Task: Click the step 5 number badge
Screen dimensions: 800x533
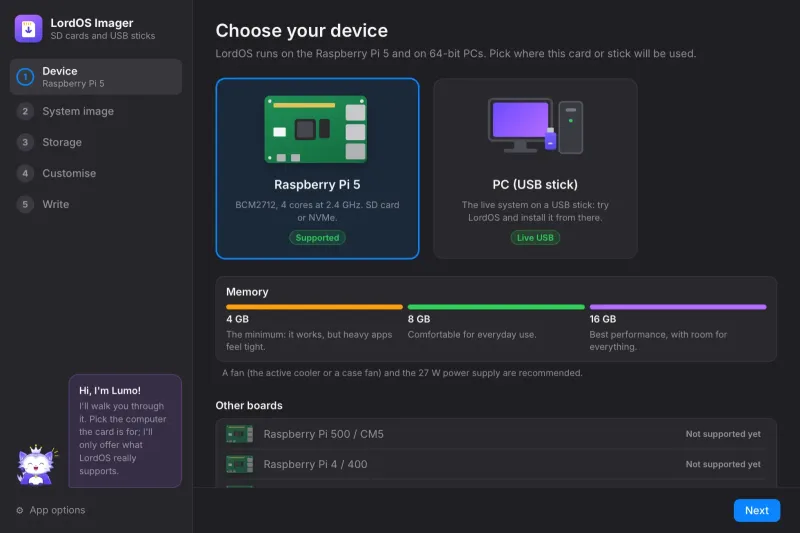Action: 25,205
